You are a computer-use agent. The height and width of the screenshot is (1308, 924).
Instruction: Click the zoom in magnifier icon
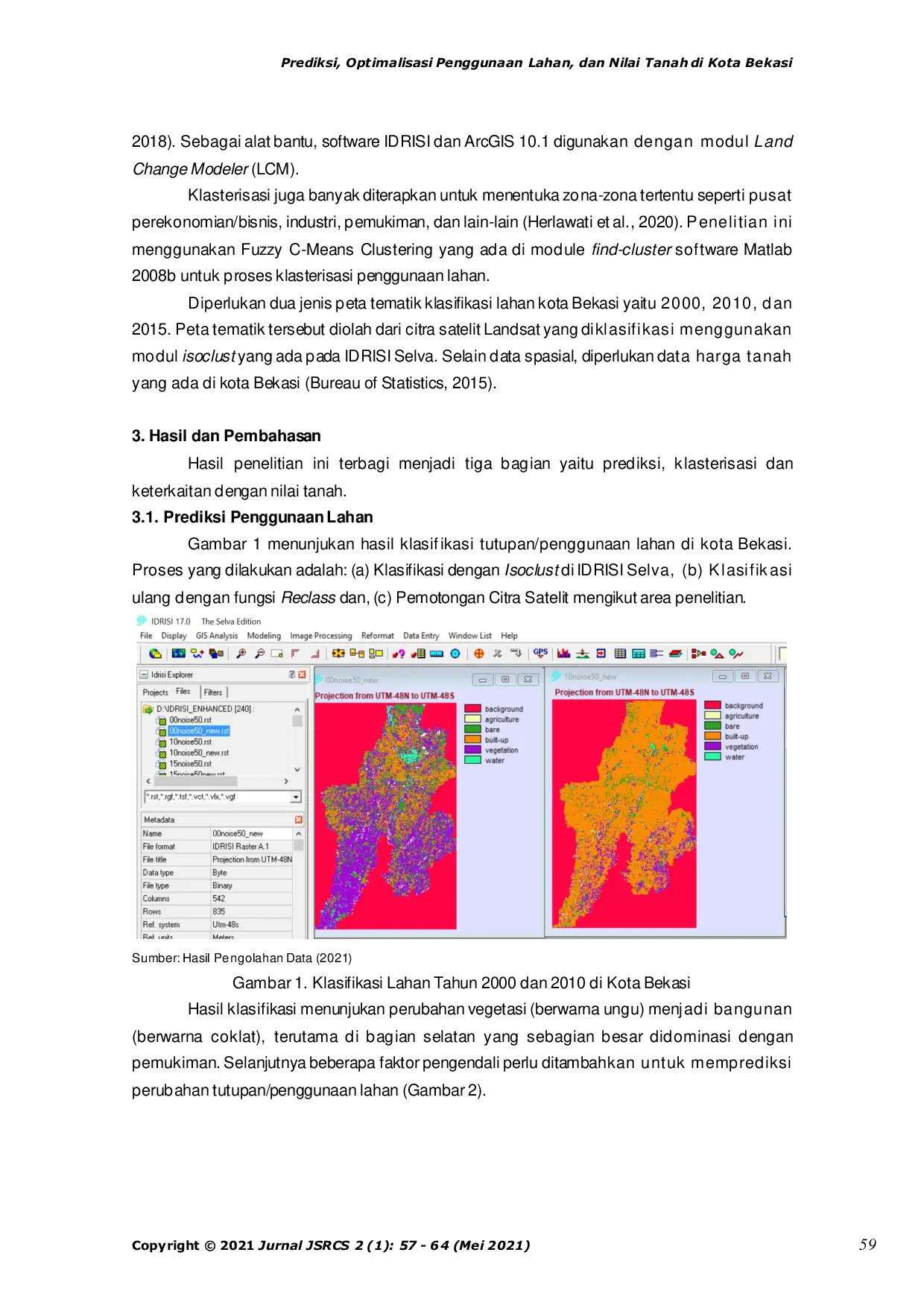click(x=241, y=654)
